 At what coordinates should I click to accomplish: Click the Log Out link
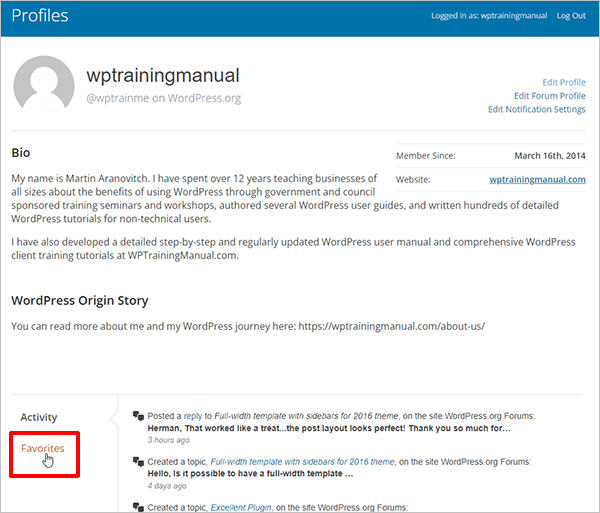point(571,16)
